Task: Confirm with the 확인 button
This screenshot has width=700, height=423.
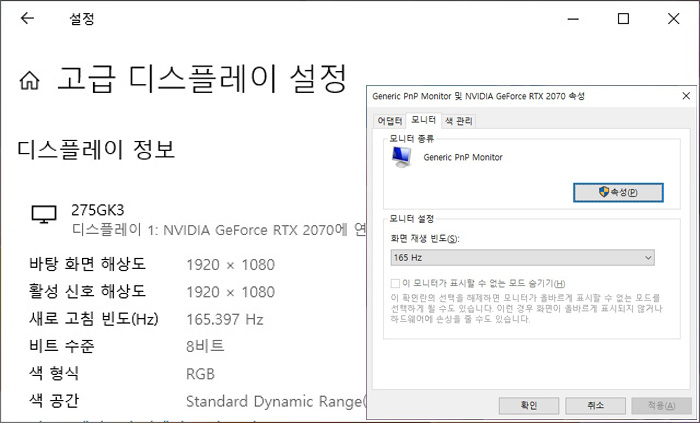Action: (528, 405)
